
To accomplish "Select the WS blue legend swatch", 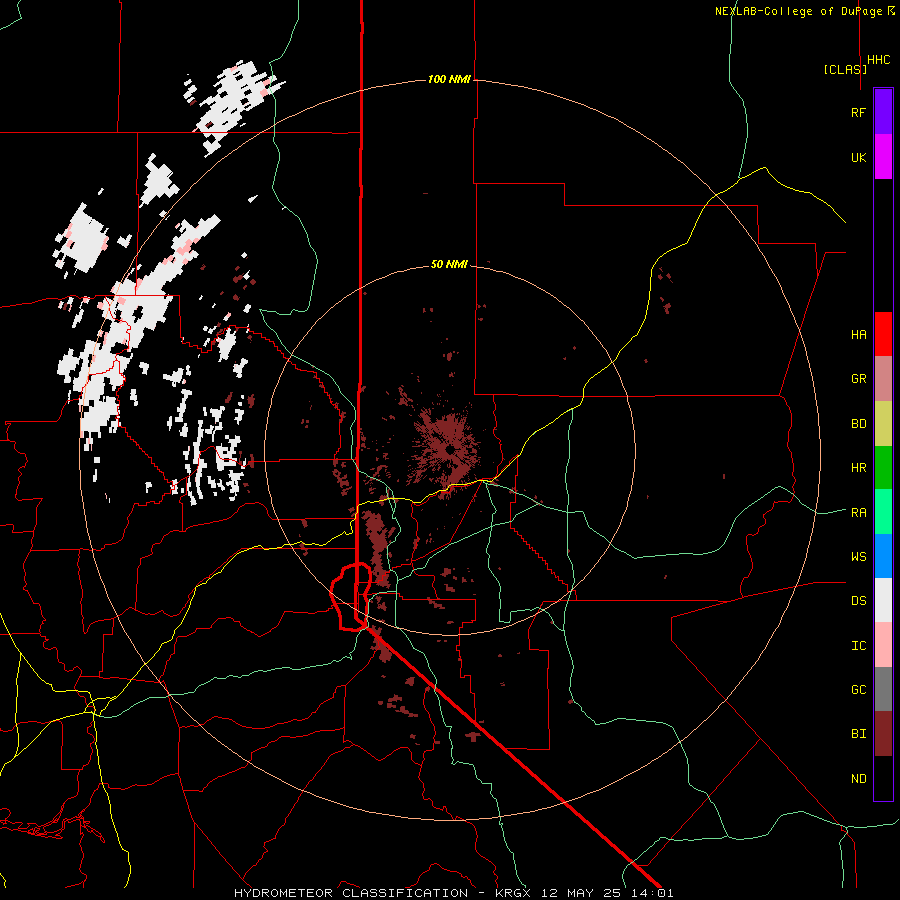I will (883, 556).
